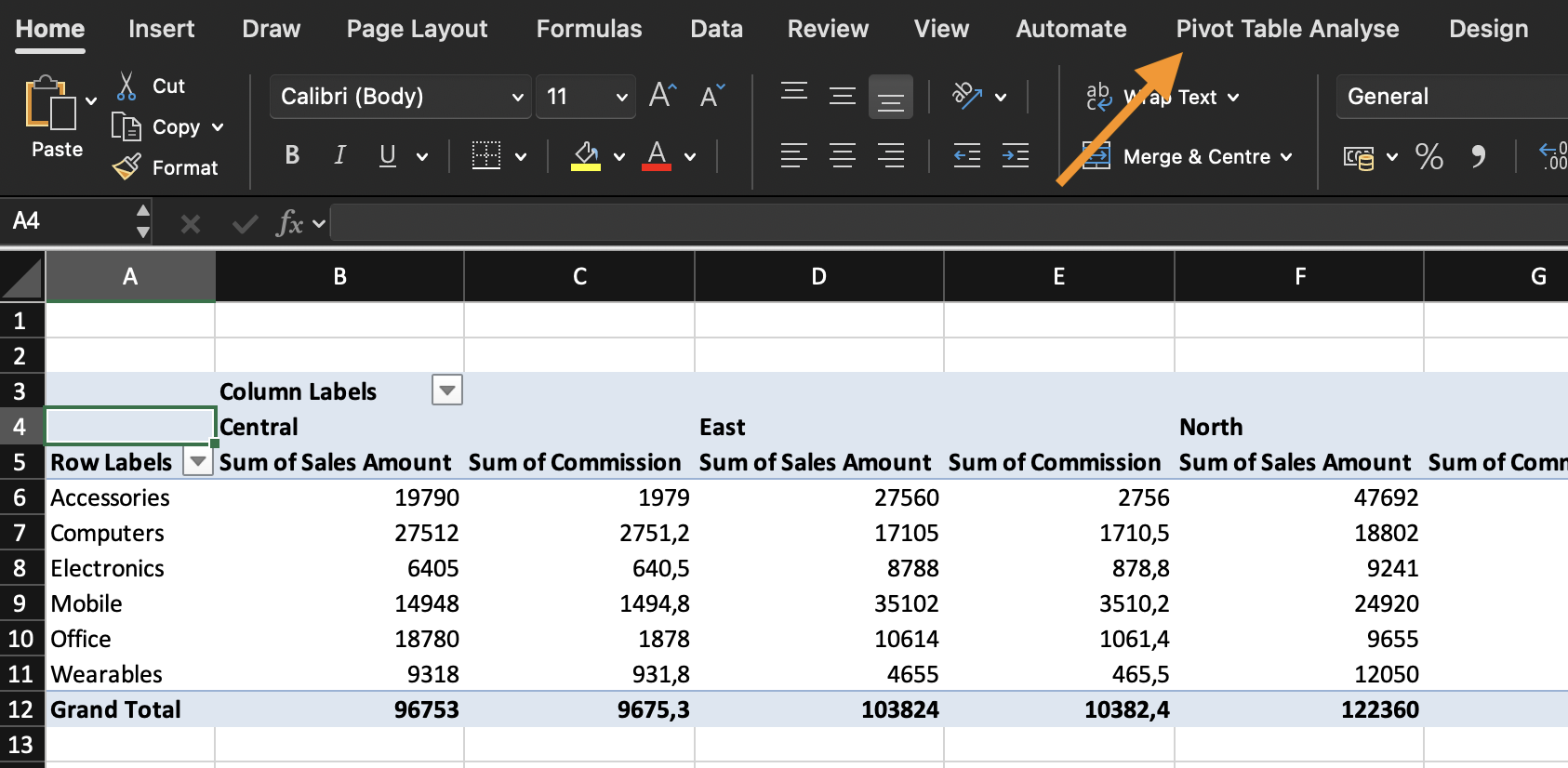Switch to the Formulas tab
Viewport: 1568px width, 768px height.
click(x=589, y=29)
